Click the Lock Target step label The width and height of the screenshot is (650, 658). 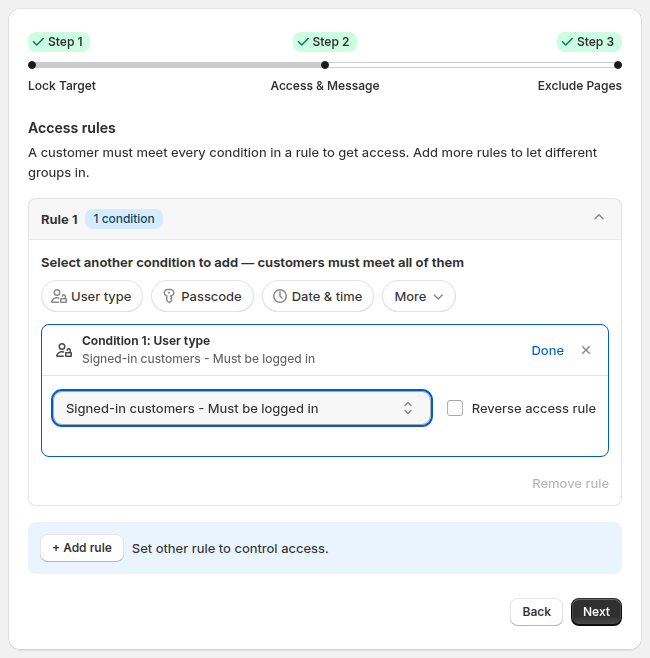click(x=62, y=86)
